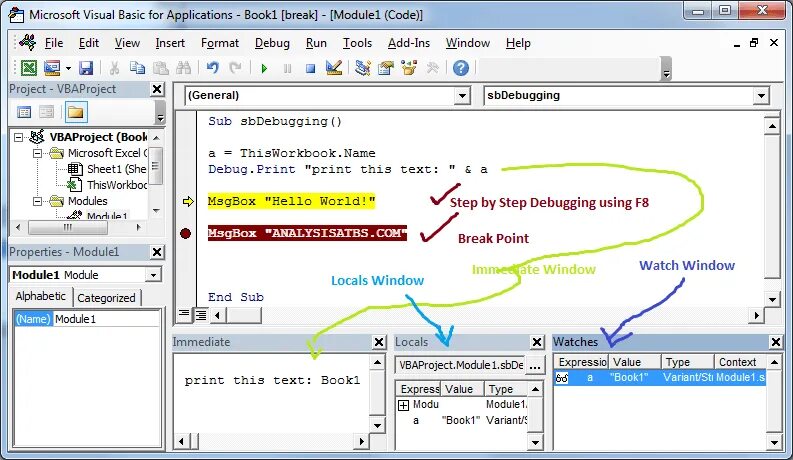Viewport: 793px width, 460px height.
Task: Click View Object icon in Project panel
Action: point(47,112)
